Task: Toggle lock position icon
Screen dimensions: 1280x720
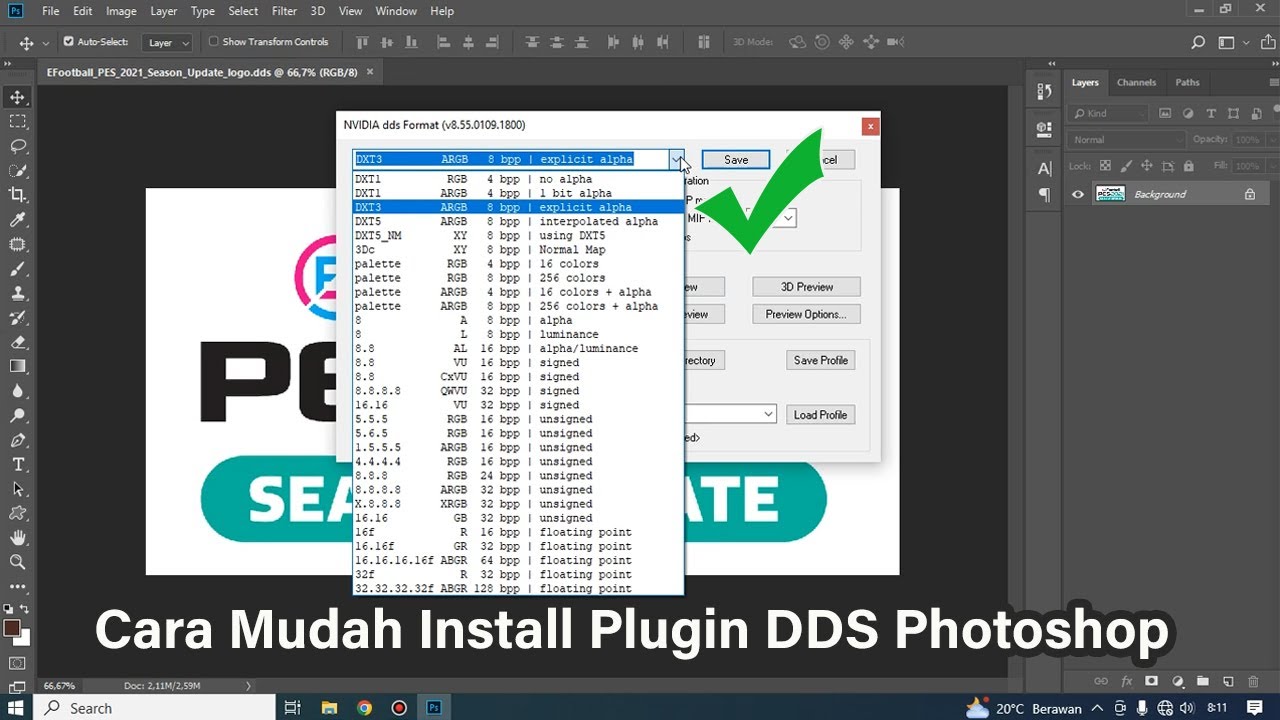Action: (1147, 166)
